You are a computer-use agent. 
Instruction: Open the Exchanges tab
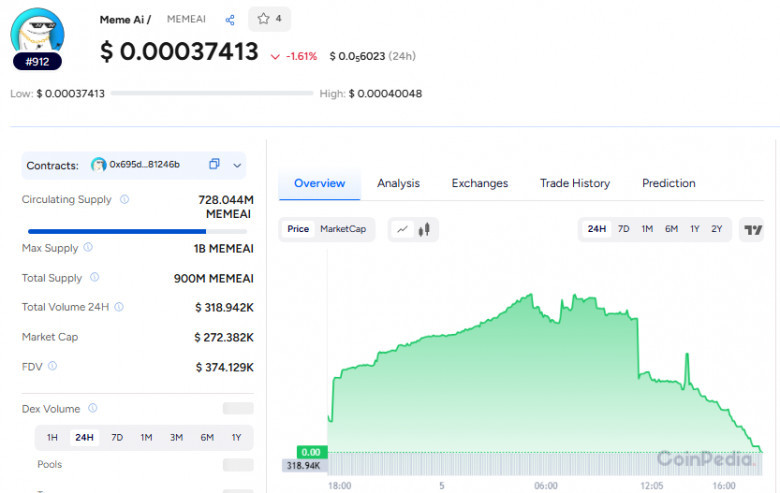pos(480,183)
